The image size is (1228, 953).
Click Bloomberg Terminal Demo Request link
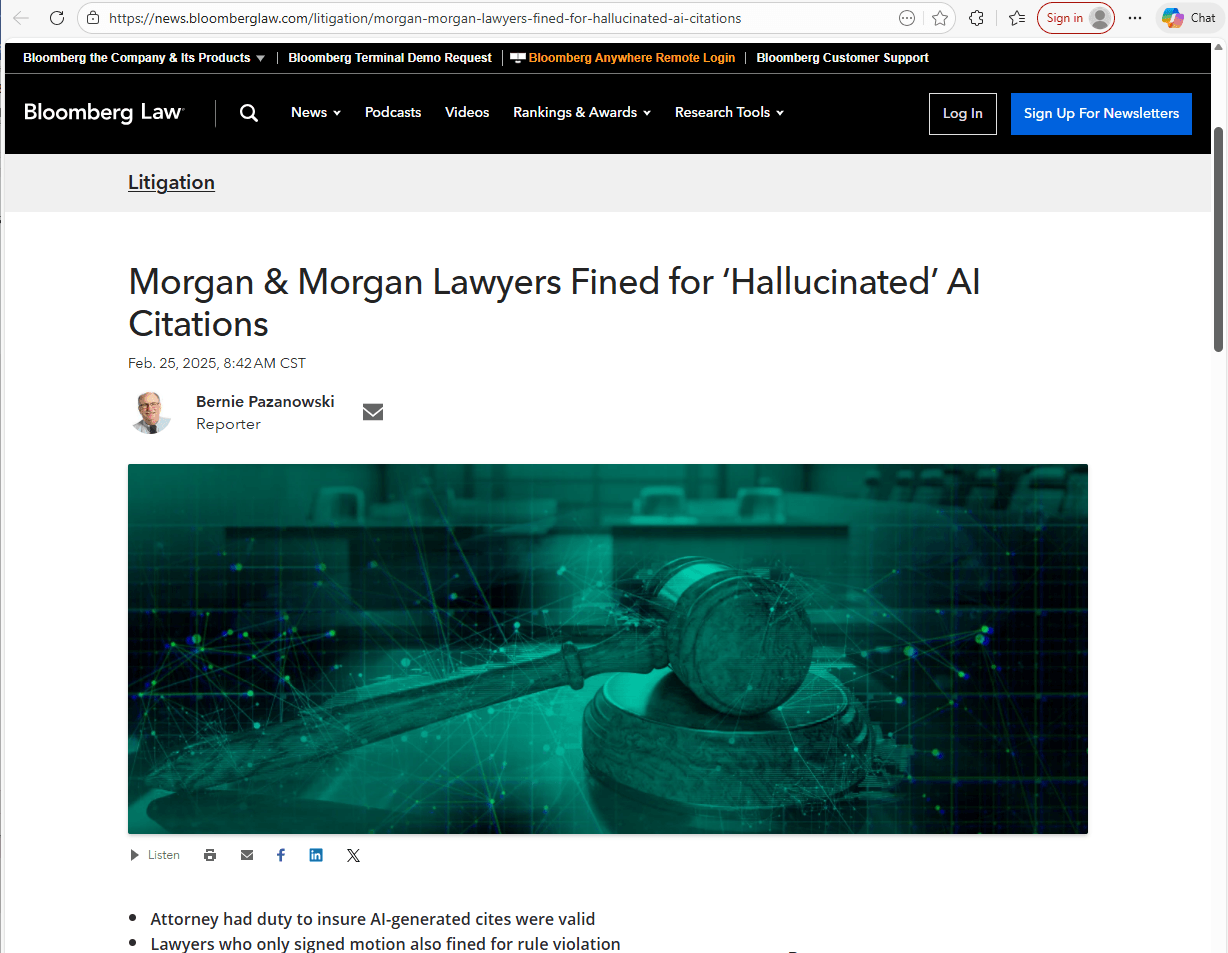tap(390, 58)
